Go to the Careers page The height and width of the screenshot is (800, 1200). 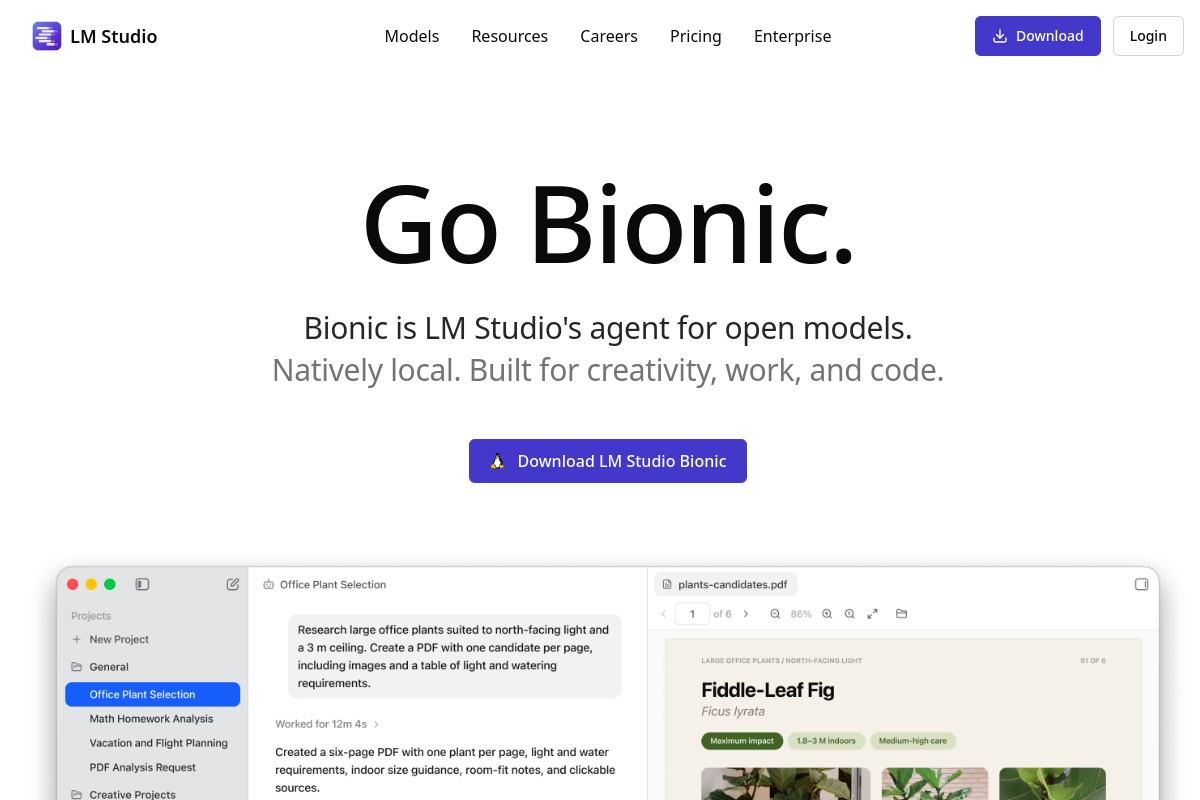609,36
